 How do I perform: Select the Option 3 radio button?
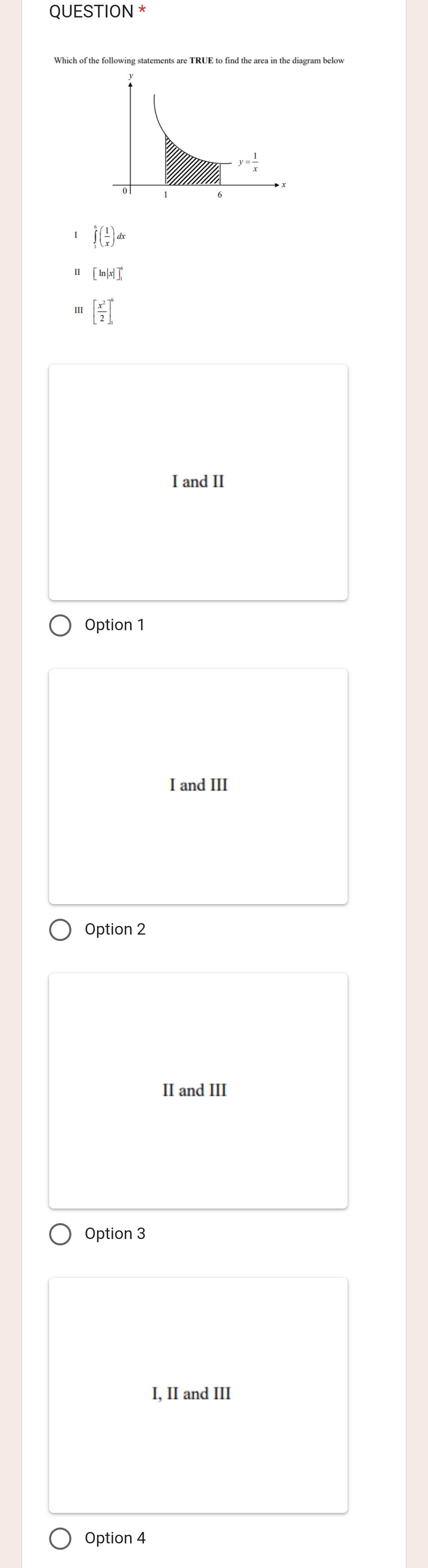point(60,1234)
